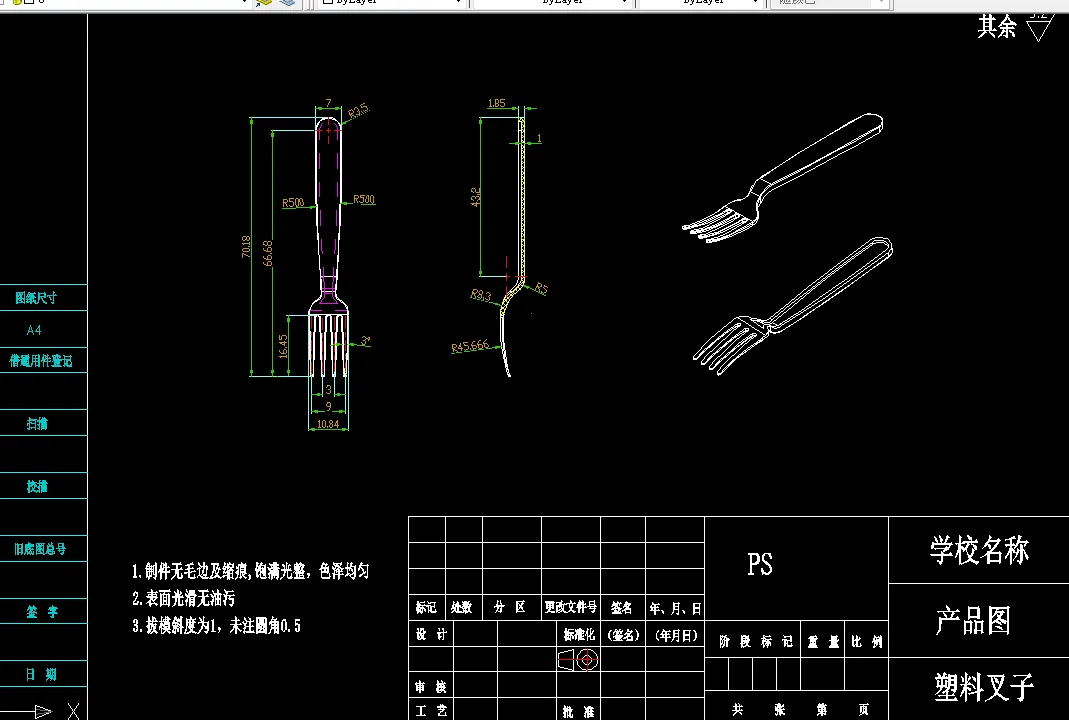Click the 处数 header cell
Viewport: 1069px width, 720px height.
(x=462, y=607)
